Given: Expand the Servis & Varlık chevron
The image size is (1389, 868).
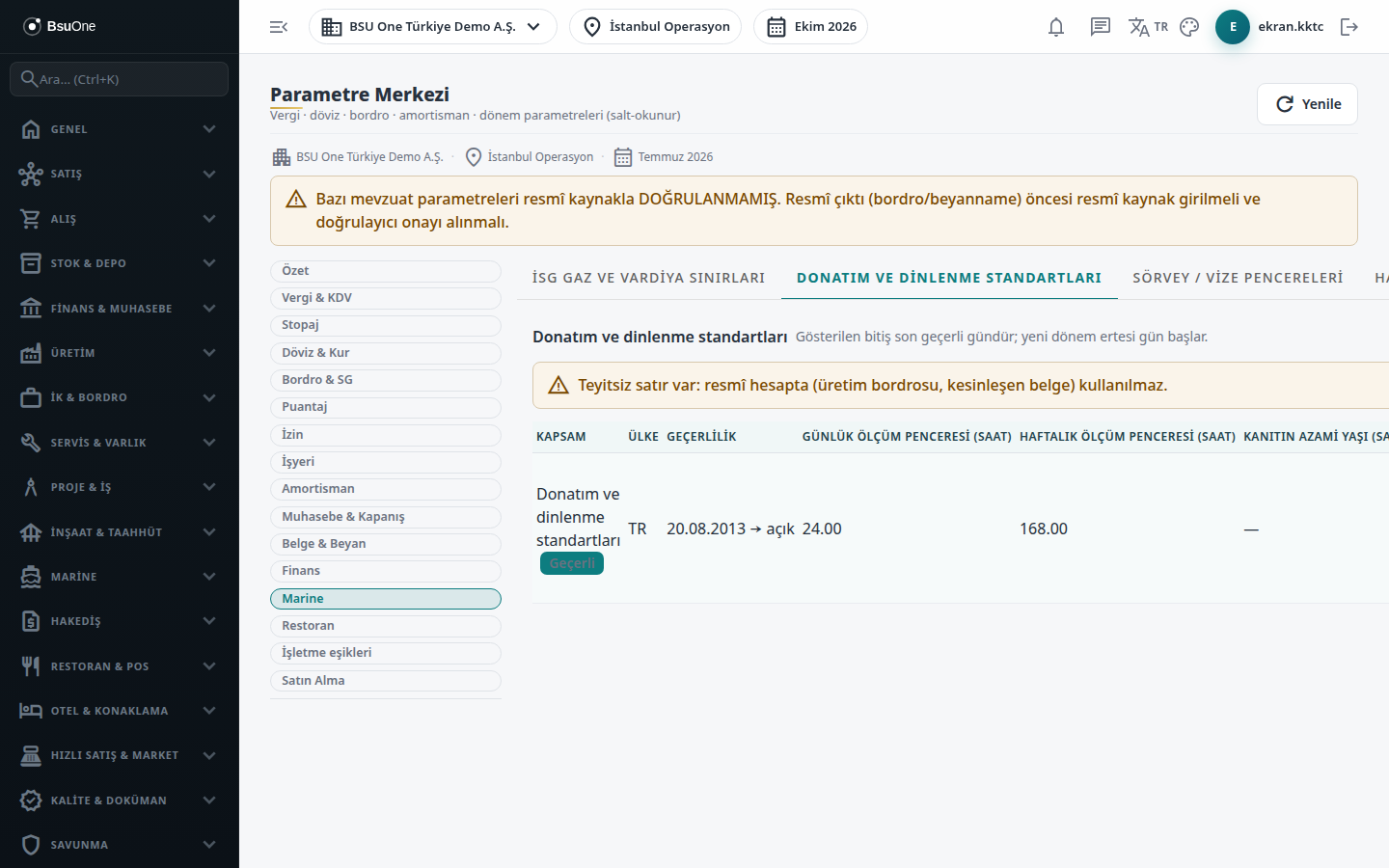Looking at the screenshot, I should 209,443.
